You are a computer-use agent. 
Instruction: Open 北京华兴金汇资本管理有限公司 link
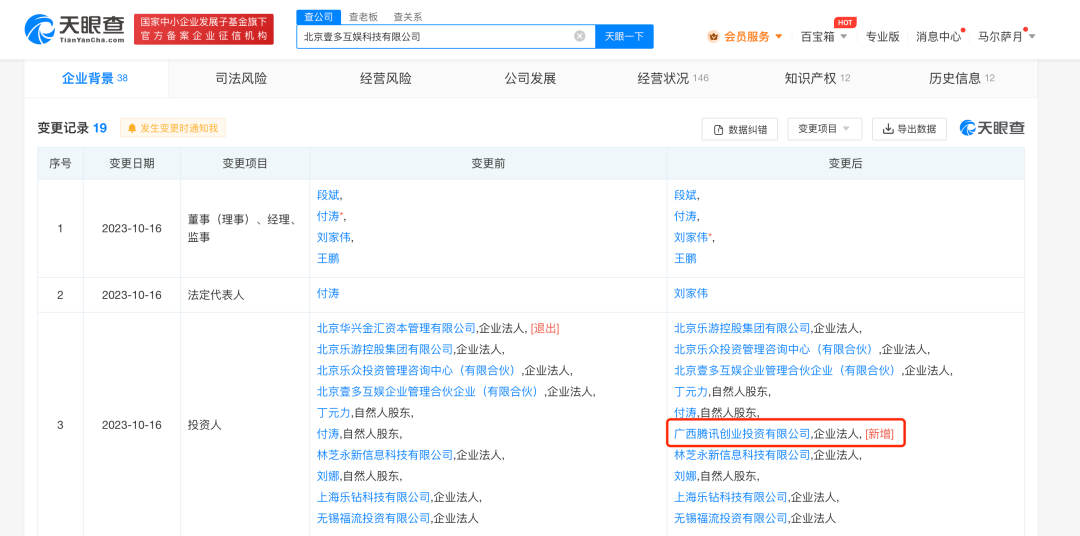[x=396, y=328]
